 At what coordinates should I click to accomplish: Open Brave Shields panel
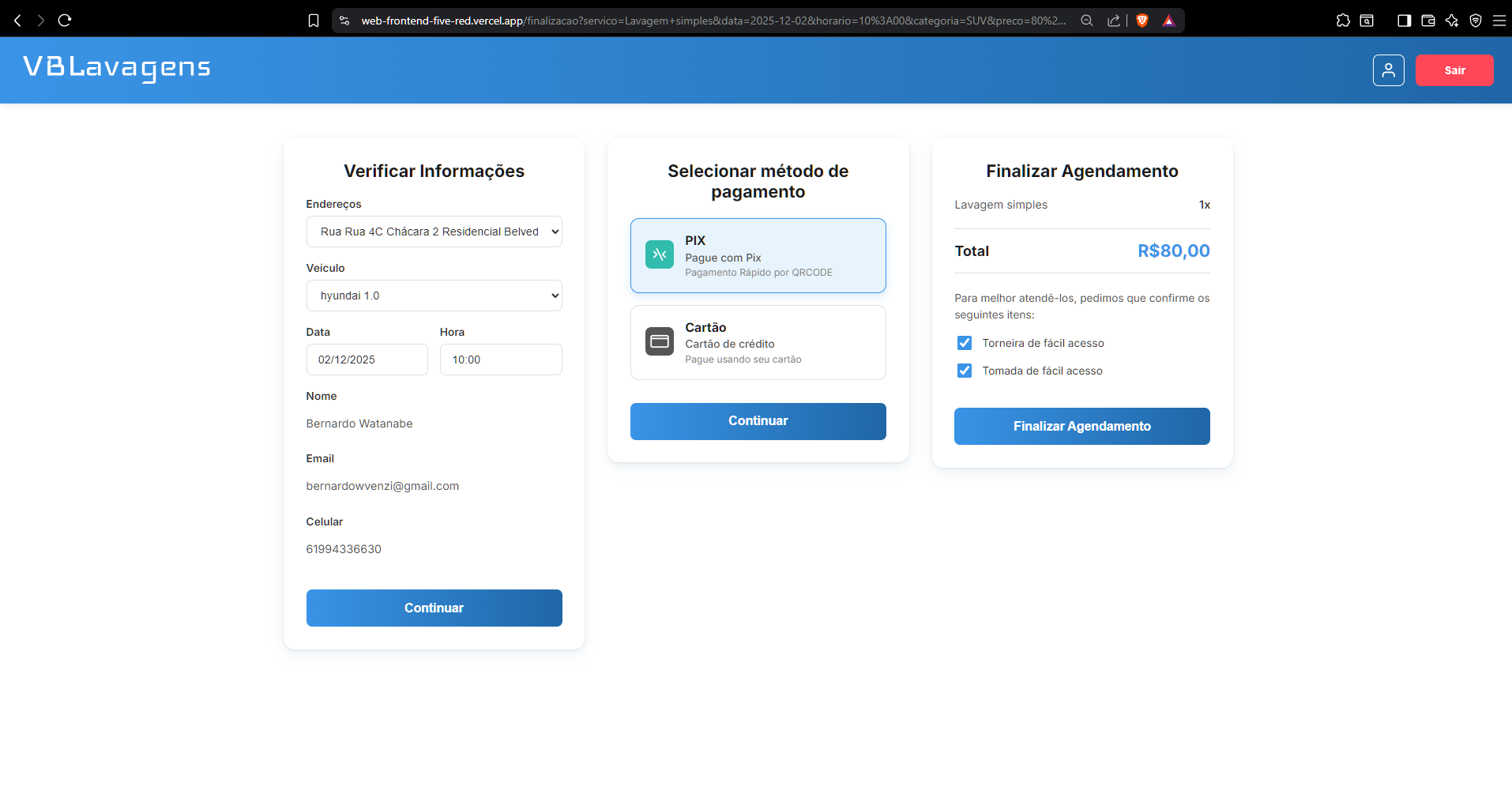1142,20
